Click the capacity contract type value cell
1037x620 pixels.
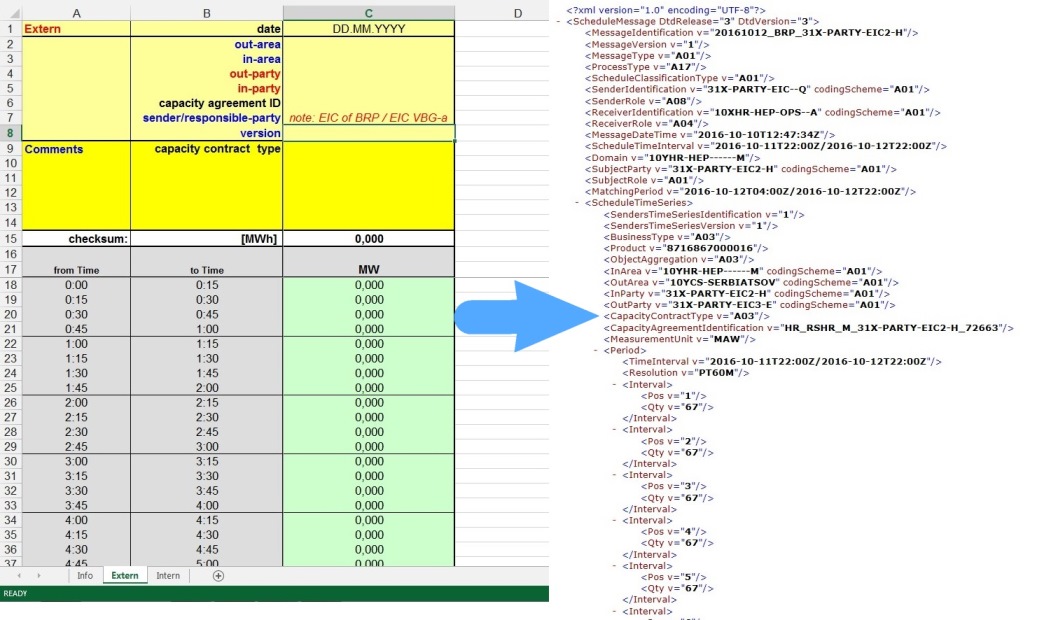click(368, 149)
